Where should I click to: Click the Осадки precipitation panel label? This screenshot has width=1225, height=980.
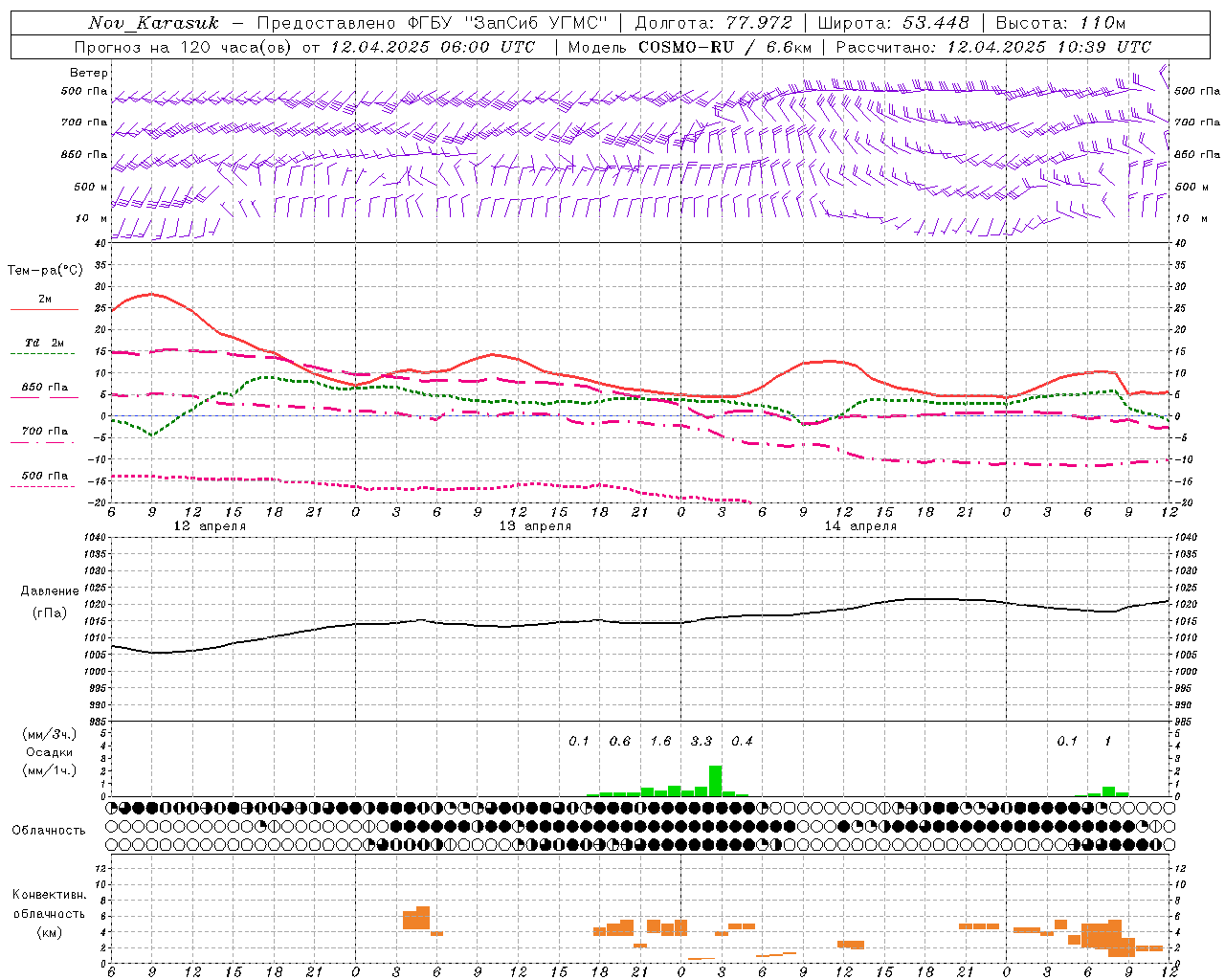point(50,752)
